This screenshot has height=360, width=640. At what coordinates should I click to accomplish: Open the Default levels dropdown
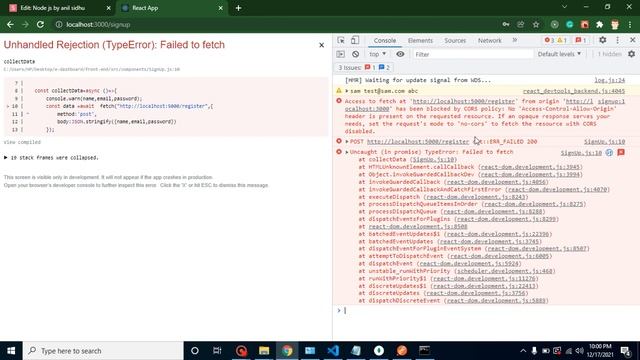click(559, 54)
